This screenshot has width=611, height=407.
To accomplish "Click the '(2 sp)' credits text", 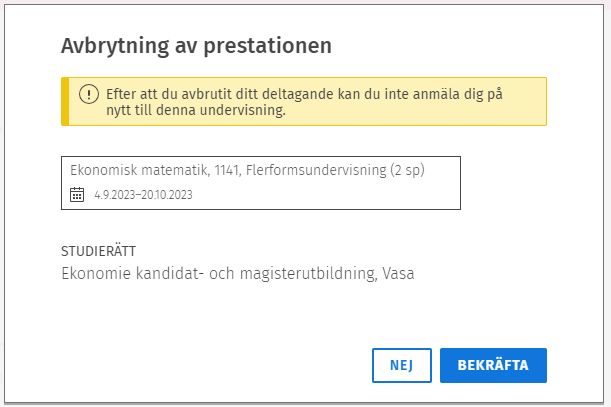I will pyautogui.click(x=409, y=170).
